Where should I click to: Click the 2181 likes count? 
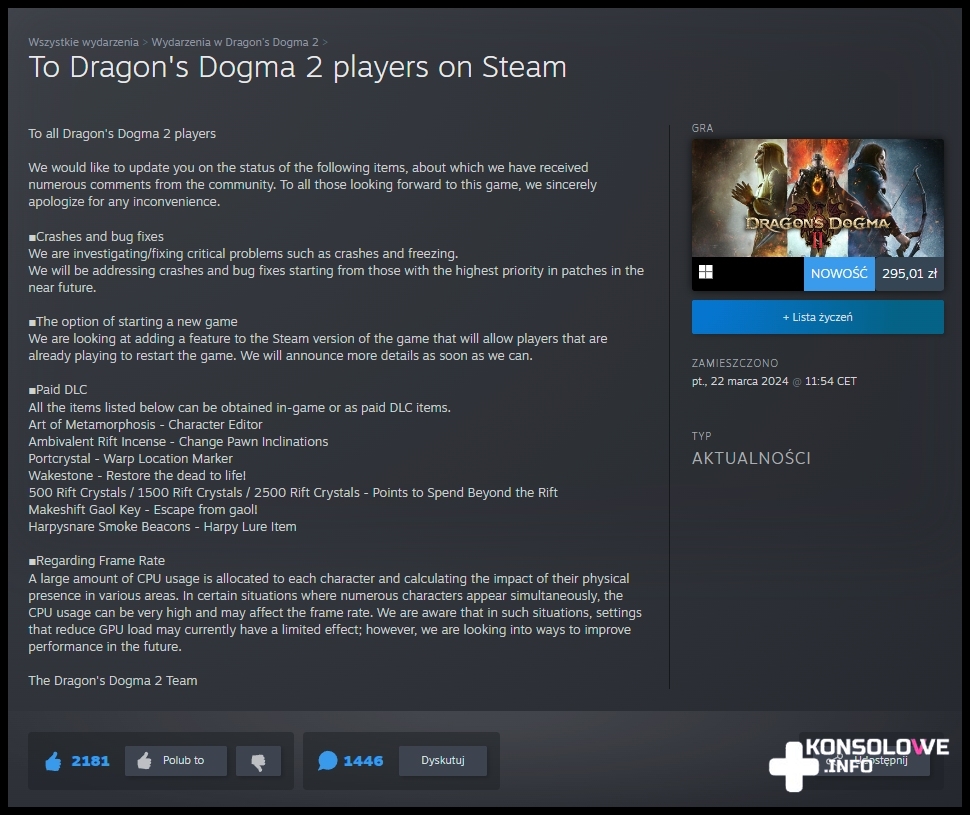(90, 761)
